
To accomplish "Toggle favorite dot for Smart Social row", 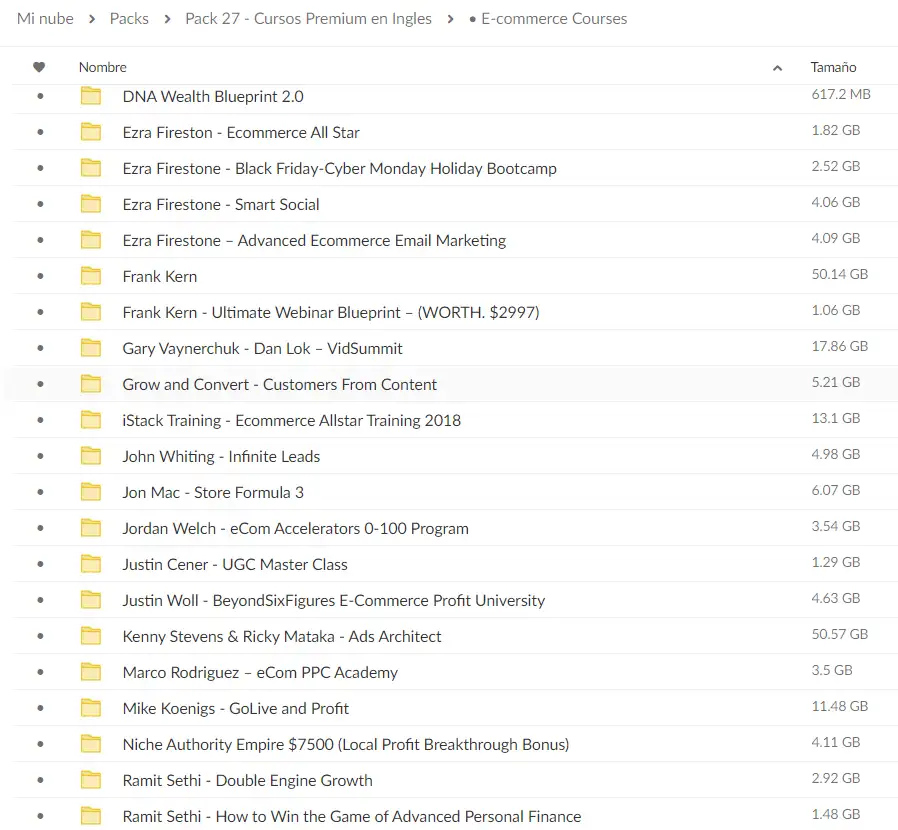I will (x=40, y=204).
